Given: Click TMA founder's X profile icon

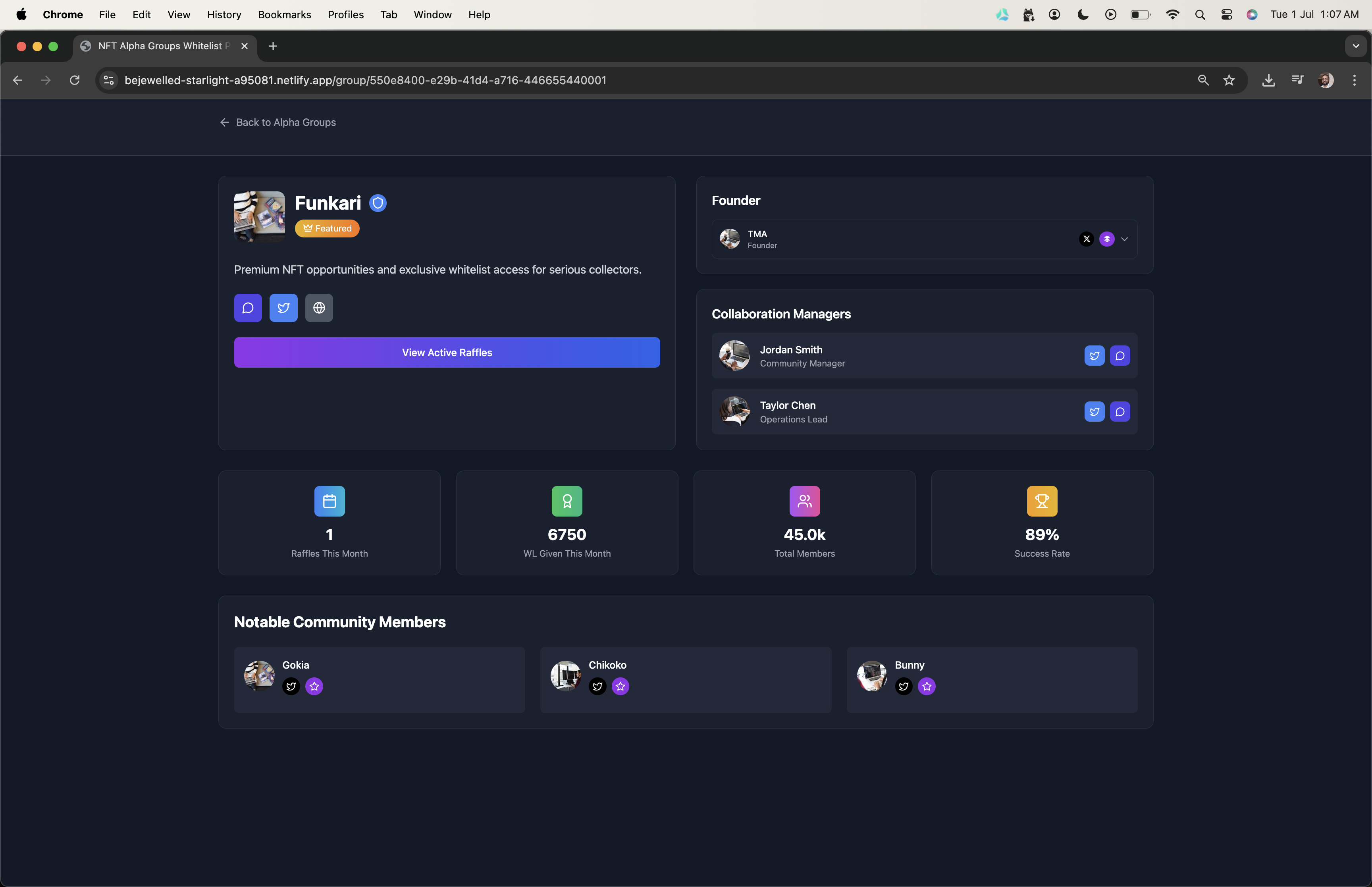Looking at the screenshot, I should coord(1086,239).
